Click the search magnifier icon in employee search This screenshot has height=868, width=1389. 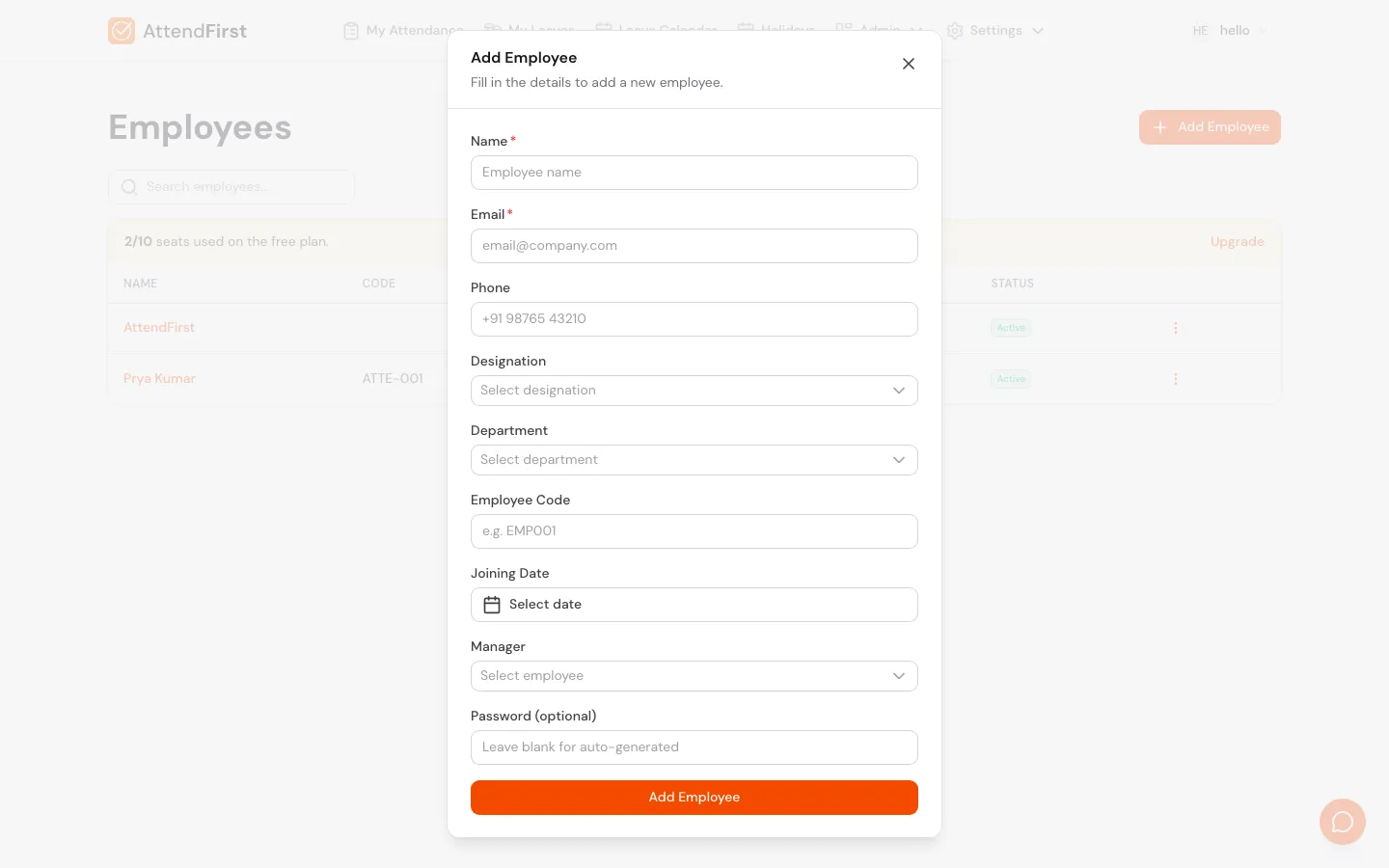129,186
